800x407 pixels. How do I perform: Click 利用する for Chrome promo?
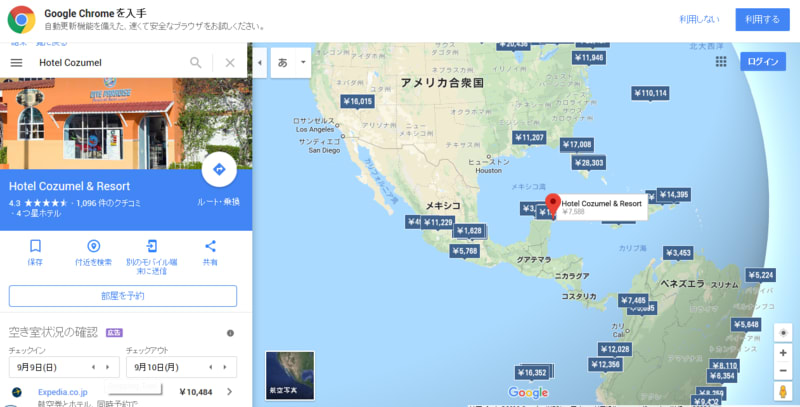click(762, 19)
